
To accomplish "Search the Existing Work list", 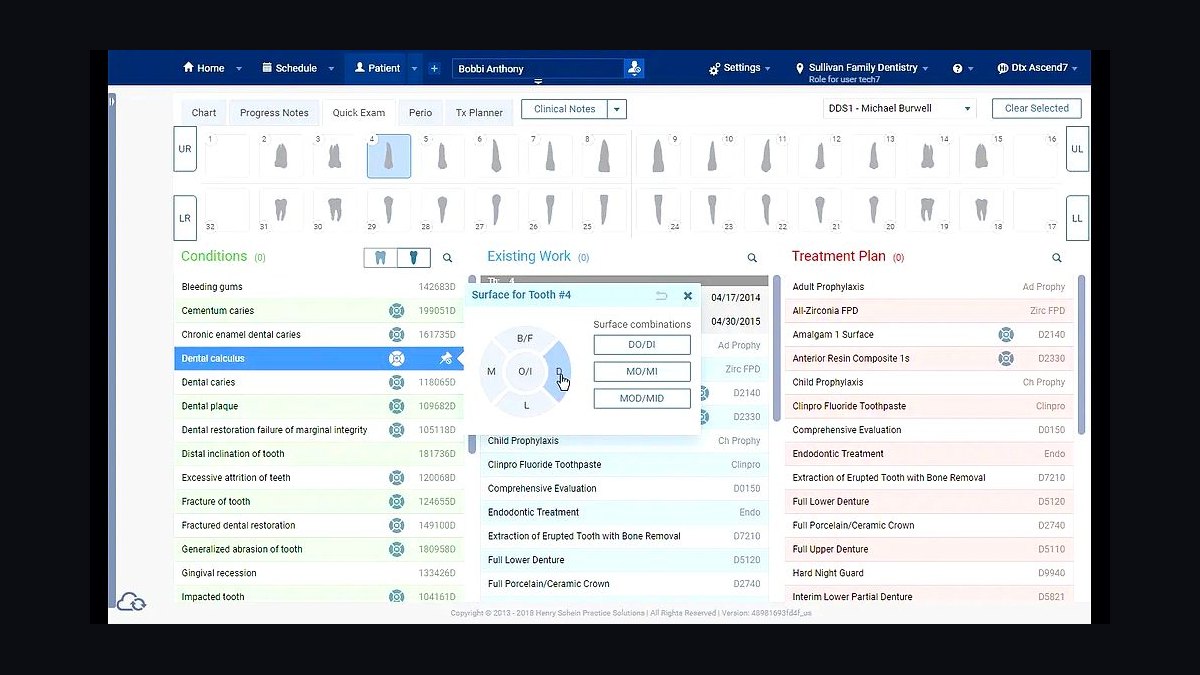I will tap(752, 258).
